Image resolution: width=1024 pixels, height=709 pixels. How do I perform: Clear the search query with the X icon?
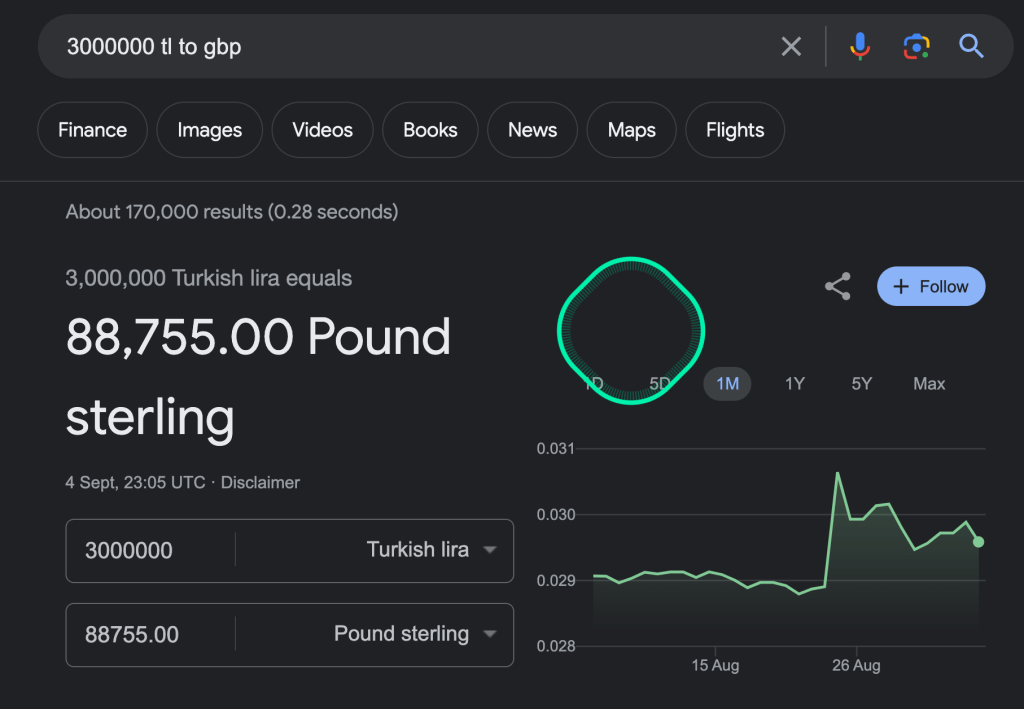pyautogui.click(x=791, y=46)
